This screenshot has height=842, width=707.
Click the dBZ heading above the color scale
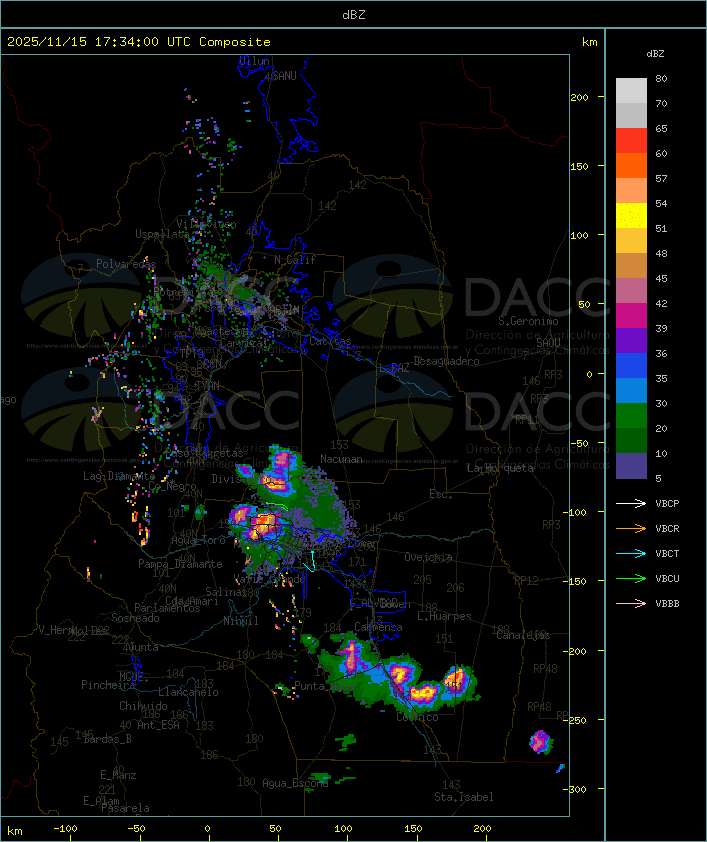[655, 53]
